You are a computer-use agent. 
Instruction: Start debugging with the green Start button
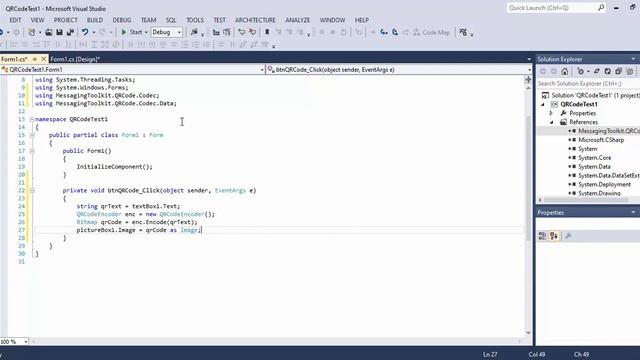(x=131, y=32)
